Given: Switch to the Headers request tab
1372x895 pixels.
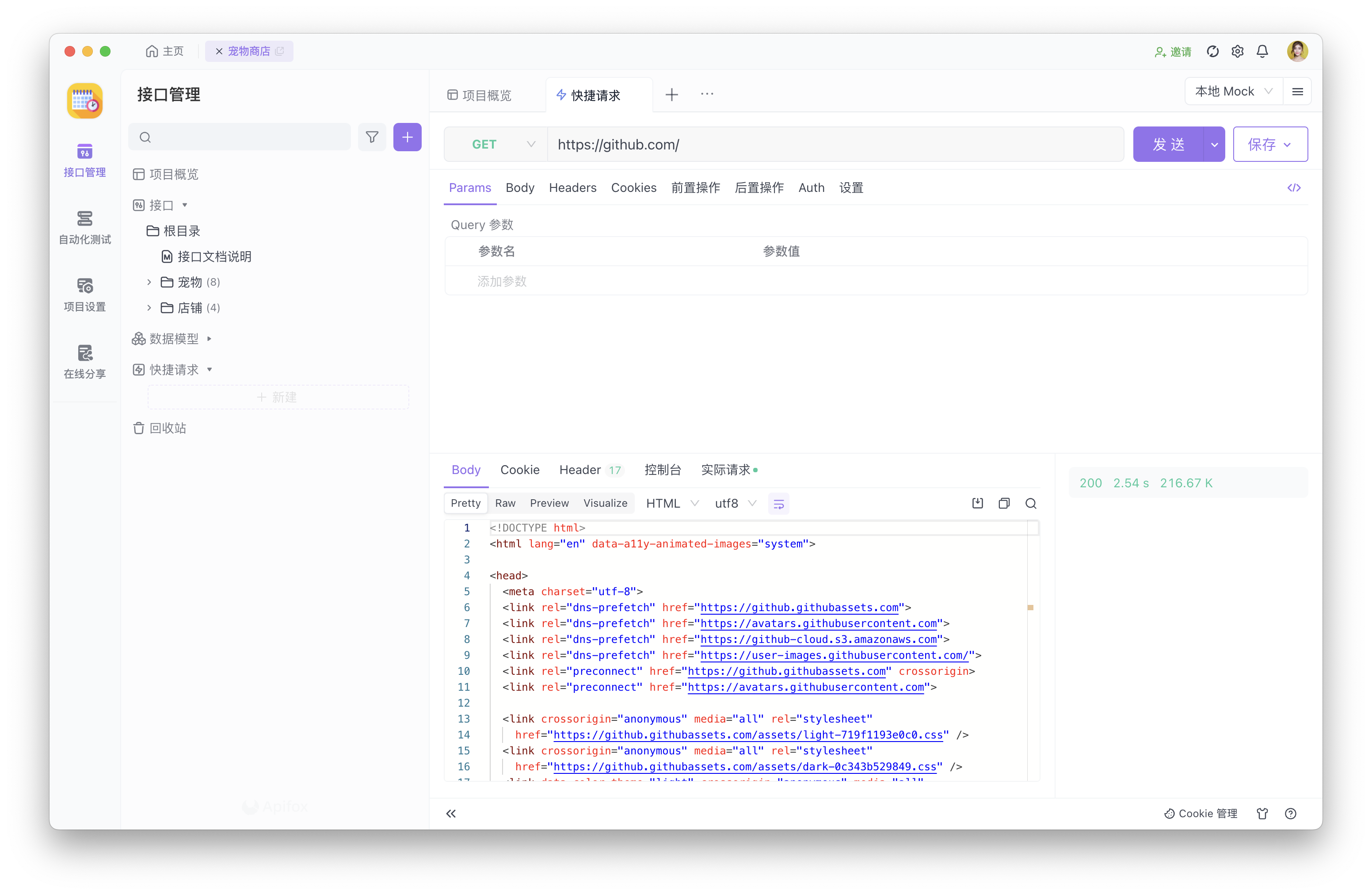Looking at the screenshot, I should 572,187.
